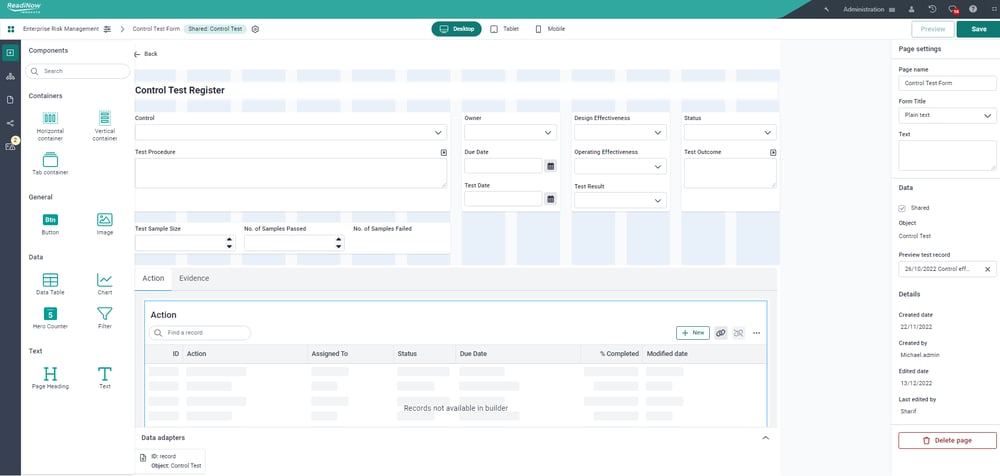Pick the Data Table component
The width and height of the screenshot is (1000, 476).
pyautogui.click(x=50, y=285)
